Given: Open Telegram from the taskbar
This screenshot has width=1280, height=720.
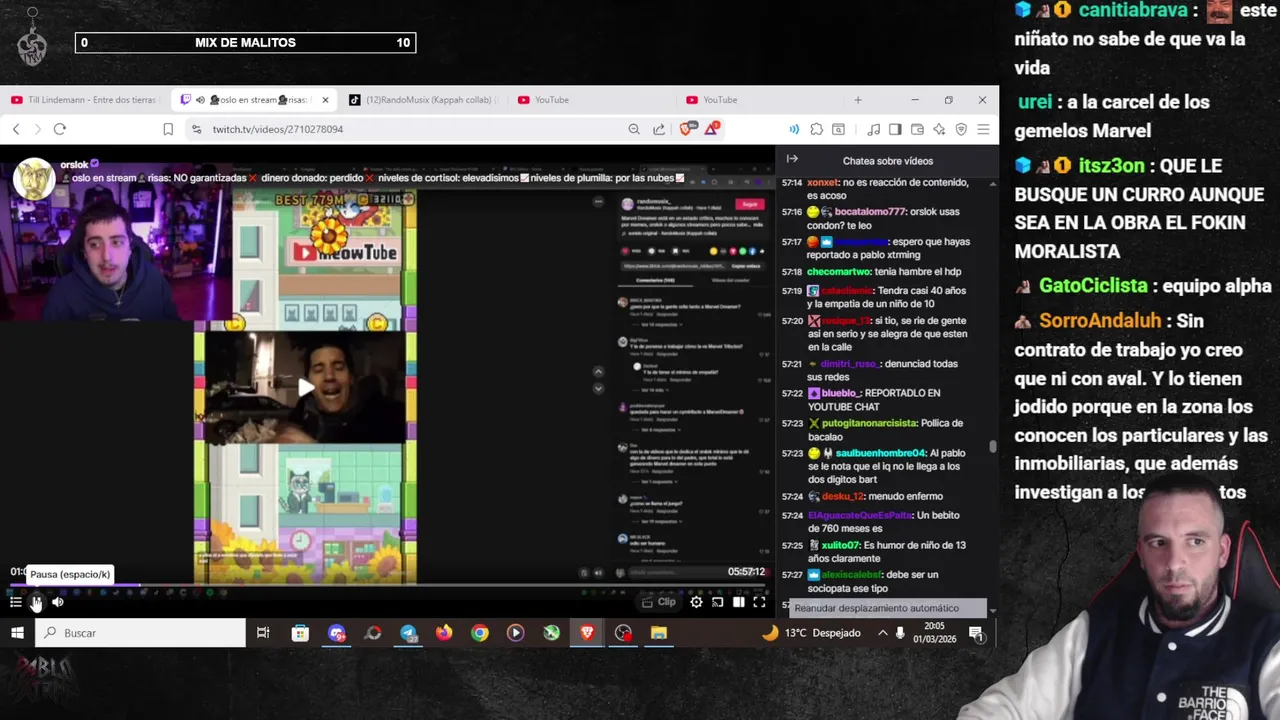Looking at the screenshot, I should (x=408, y=633).
